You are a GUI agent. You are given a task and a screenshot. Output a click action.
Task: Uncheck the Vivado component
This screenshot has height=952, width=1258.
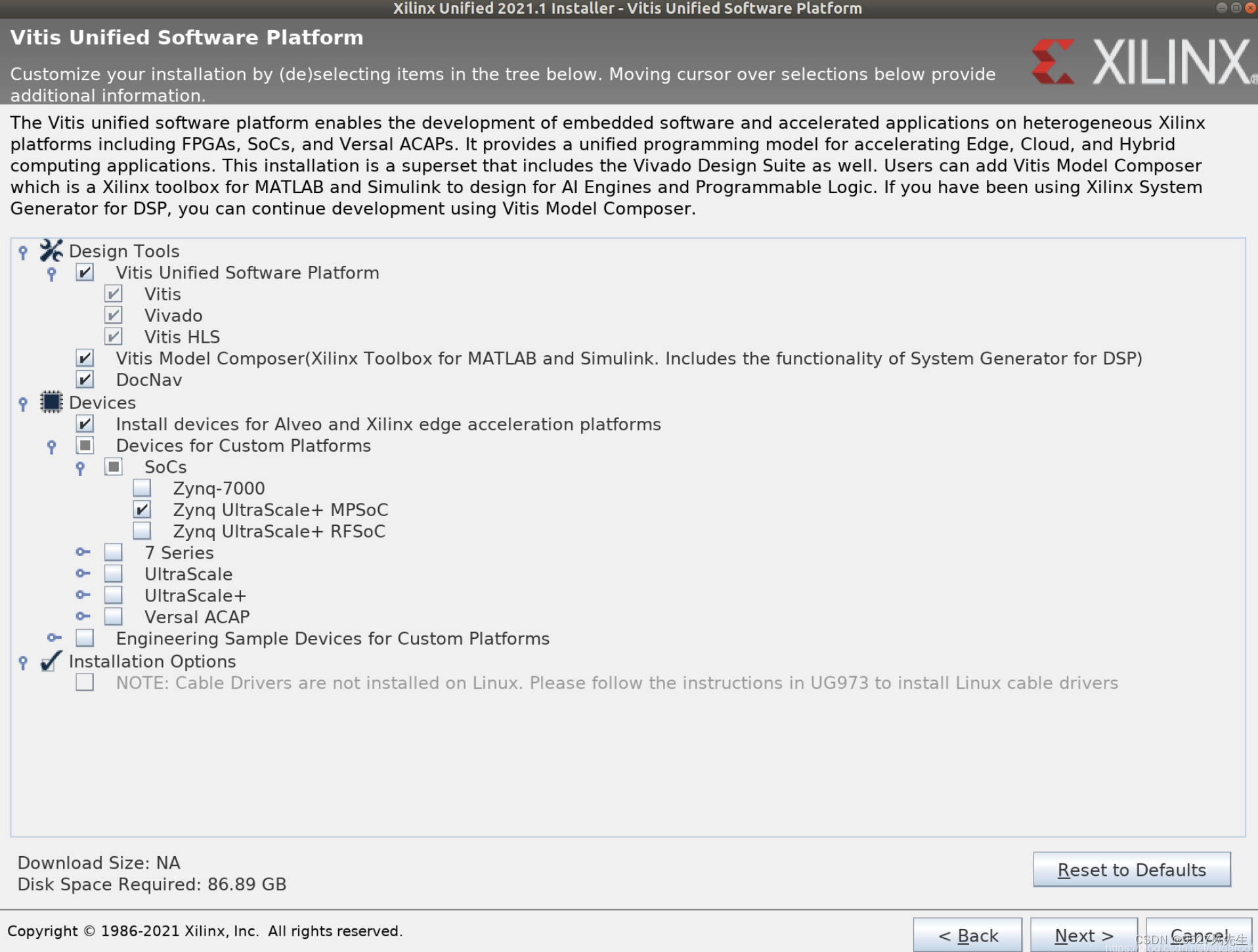pyautogui.click(x=113, y=314)
